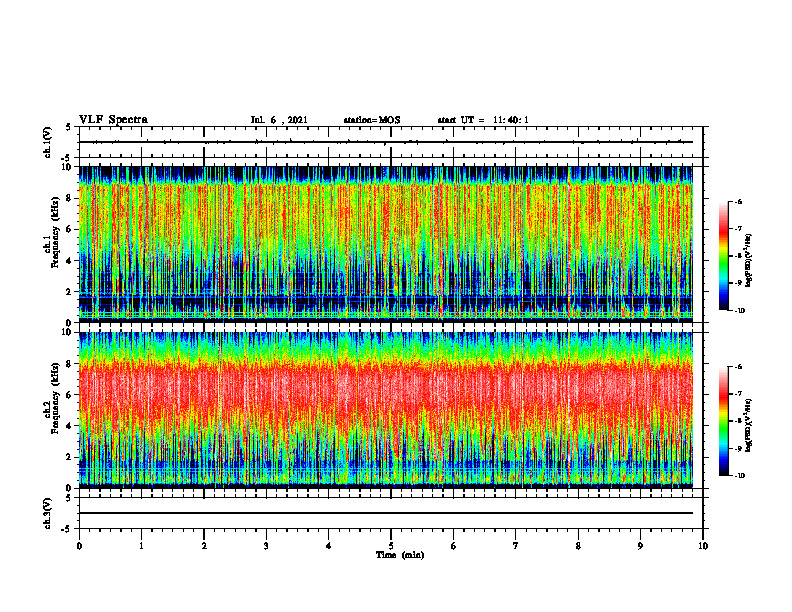Image resolution: width=792 pixels, height=612 pixels.
Task: Select the "start UT = 11:40:1" text
Action: [483, 120]
